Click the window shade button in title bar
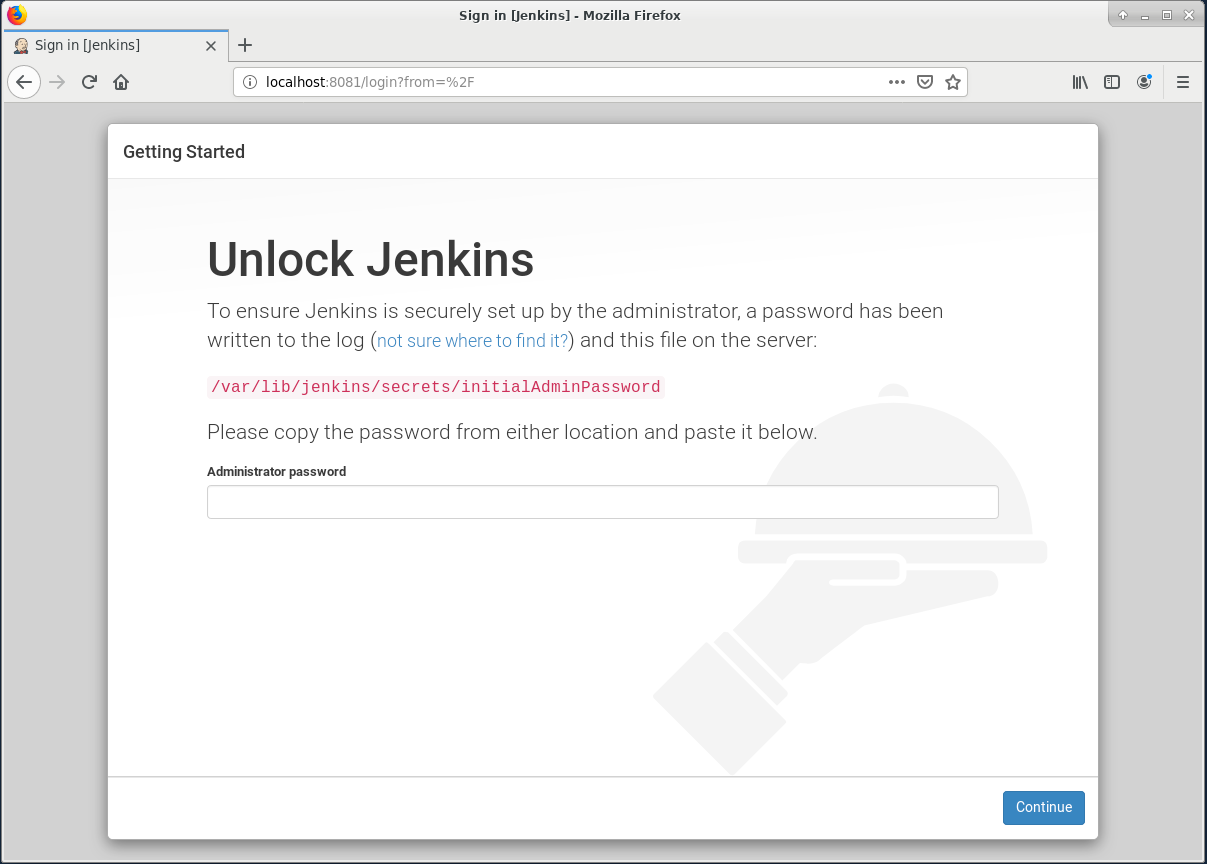This screenshot has width=1207, height=864. point(1122,15)
